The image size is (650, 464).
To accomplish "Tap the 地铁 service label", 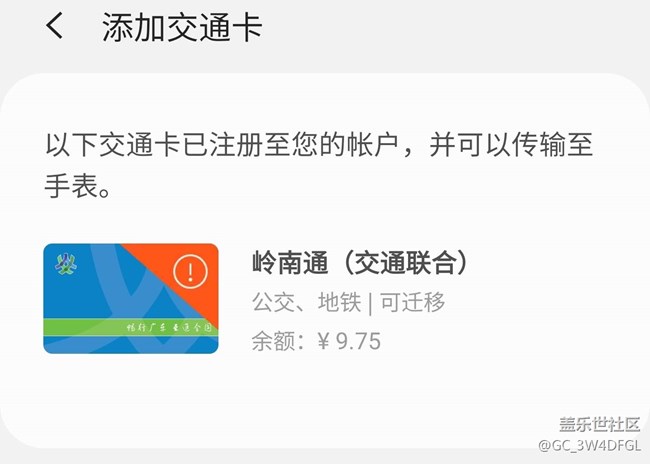I will click(340, 302).
